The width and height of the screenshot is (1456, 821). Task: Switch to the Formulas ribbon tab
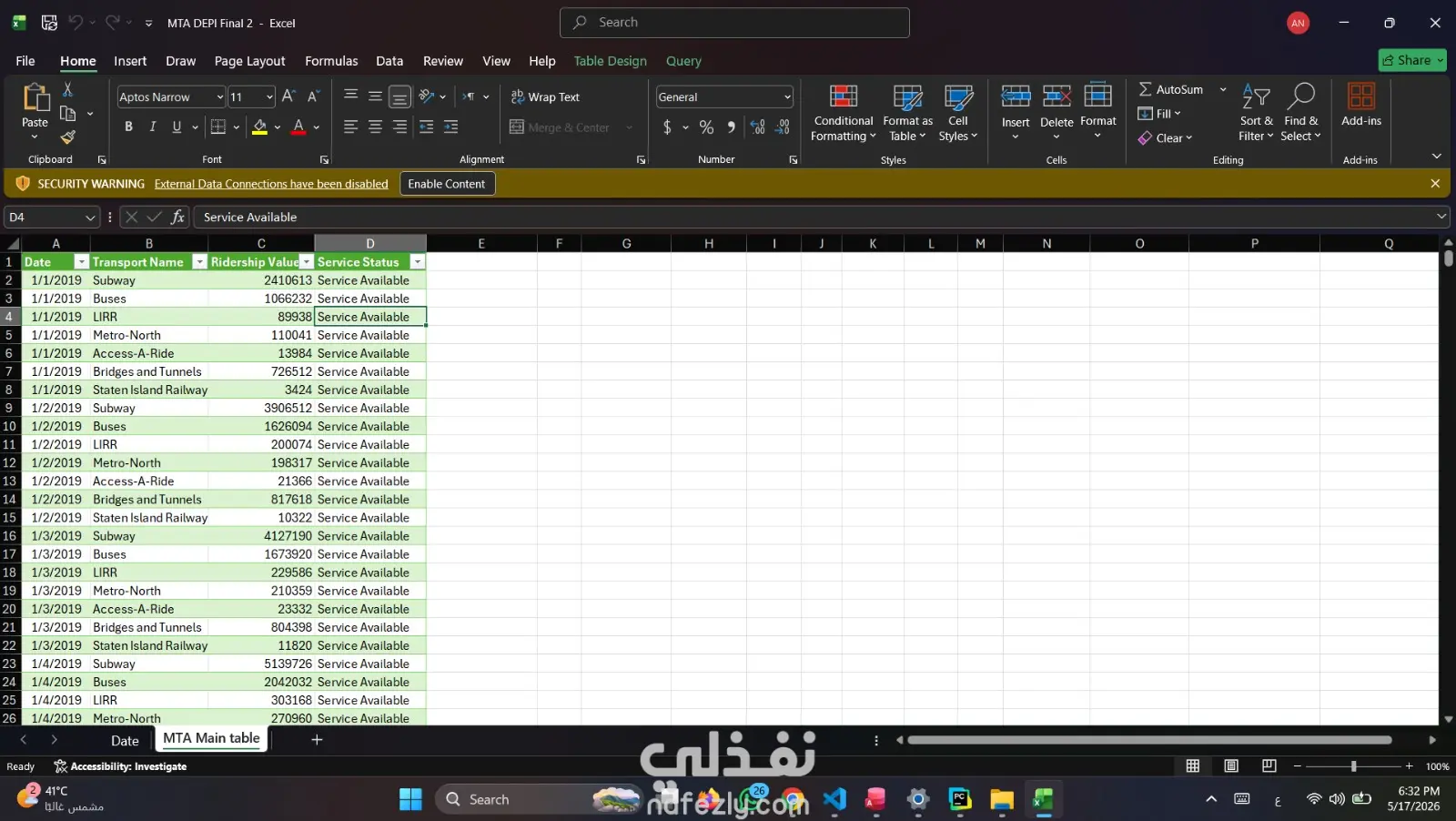(x=331, y=61)
